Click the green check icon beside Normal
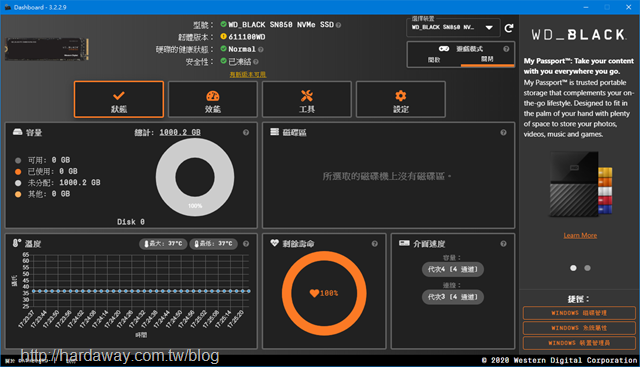The height and width of the screenshot is (367, 640). tap(223, 49)
